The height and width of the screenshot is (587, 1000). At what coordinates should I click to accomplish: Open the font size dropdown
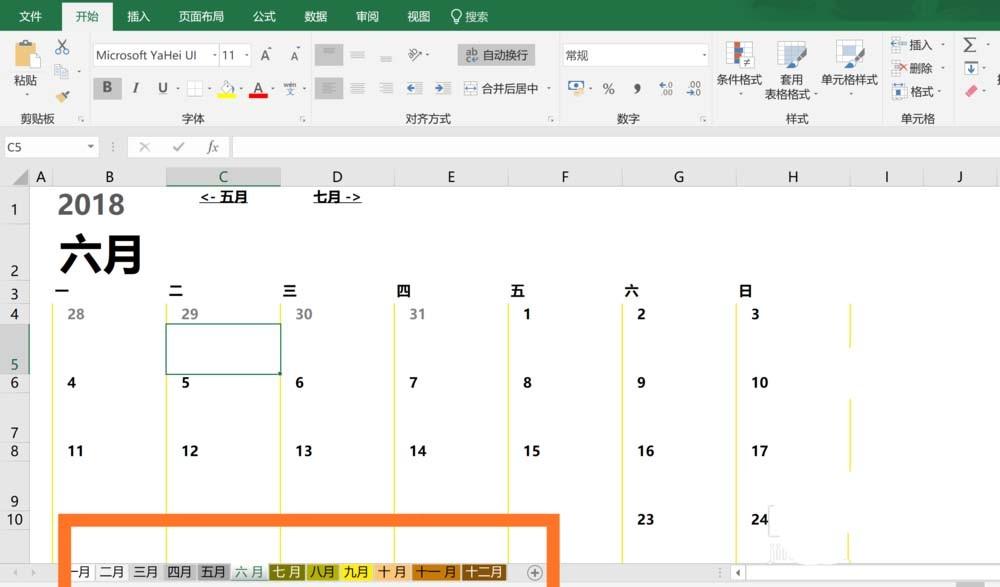pyautogui.click(x=246, y=54)
